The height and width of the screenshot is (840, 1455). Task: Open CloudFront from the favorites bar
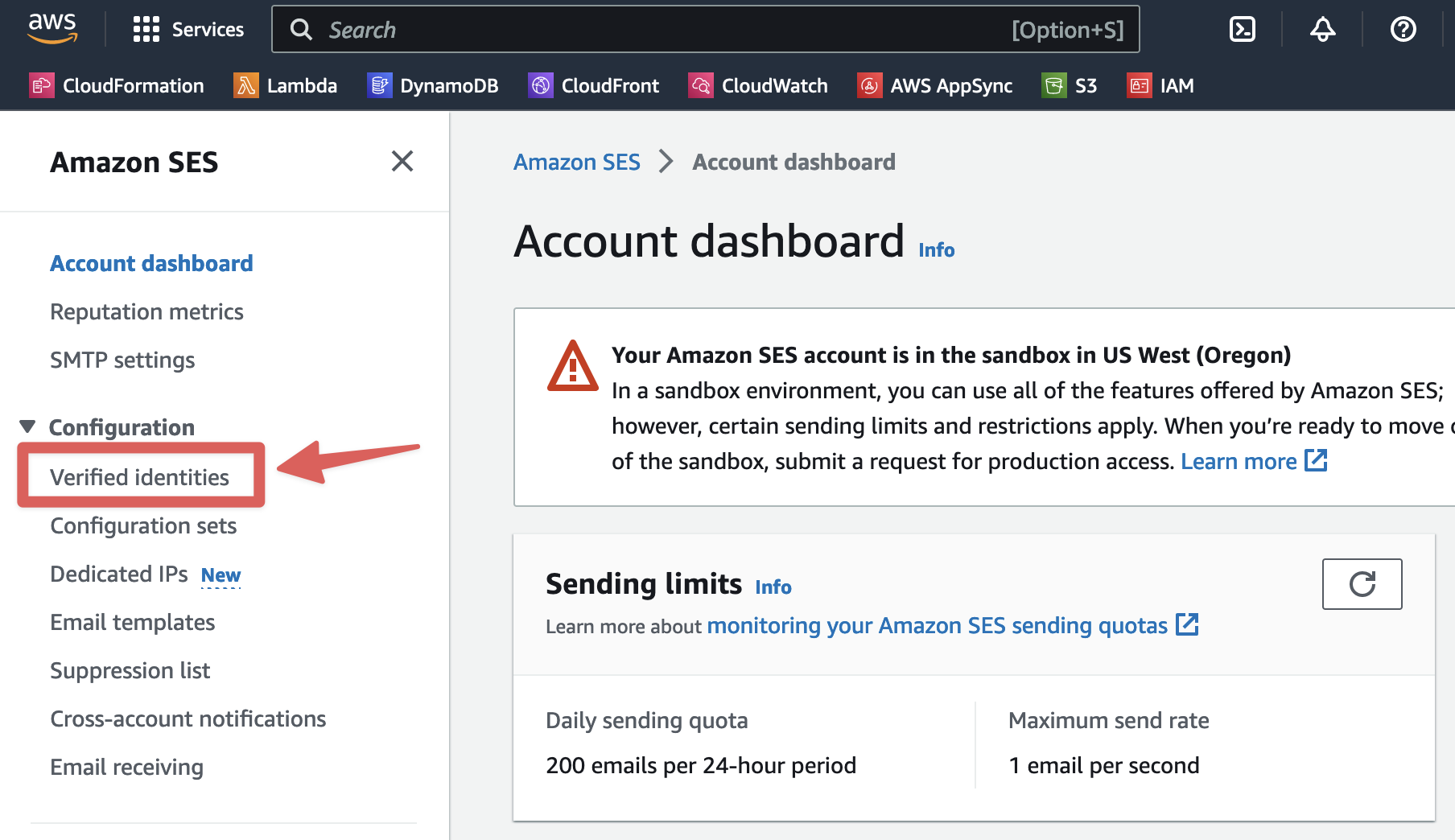594,85
